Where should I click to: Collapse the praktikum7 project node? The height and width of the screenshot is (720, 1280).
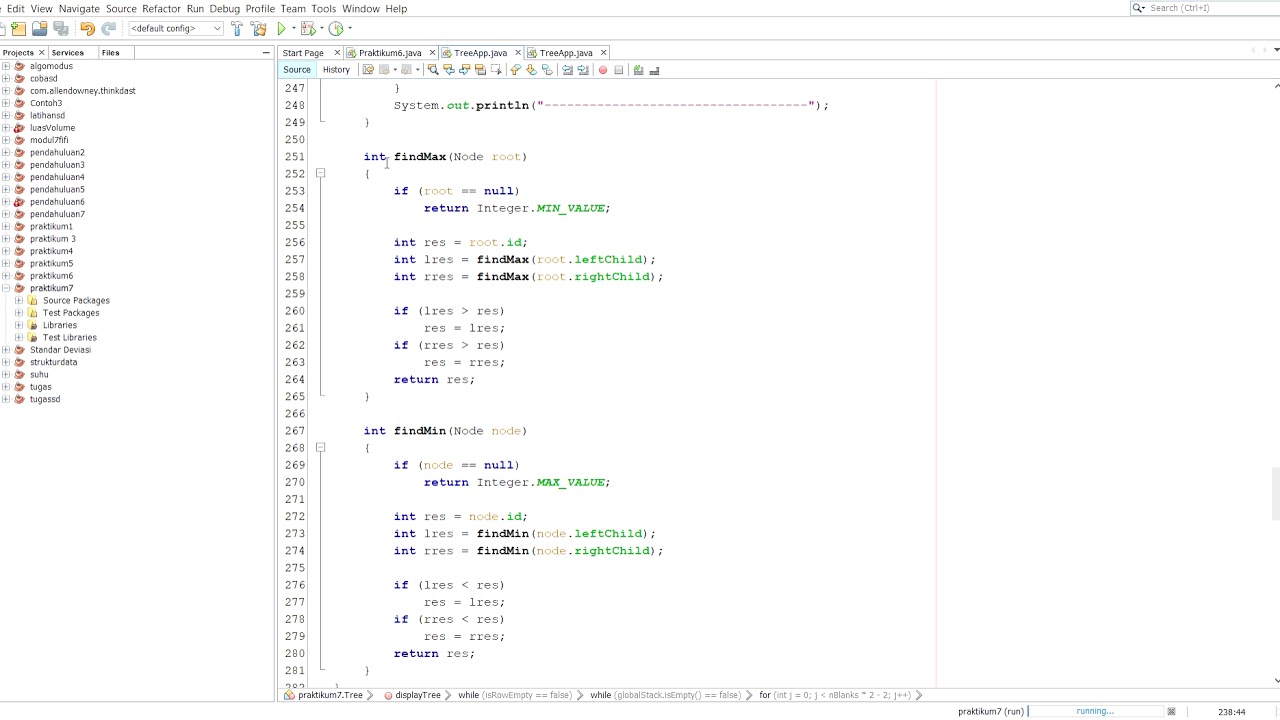coord(6,288)
